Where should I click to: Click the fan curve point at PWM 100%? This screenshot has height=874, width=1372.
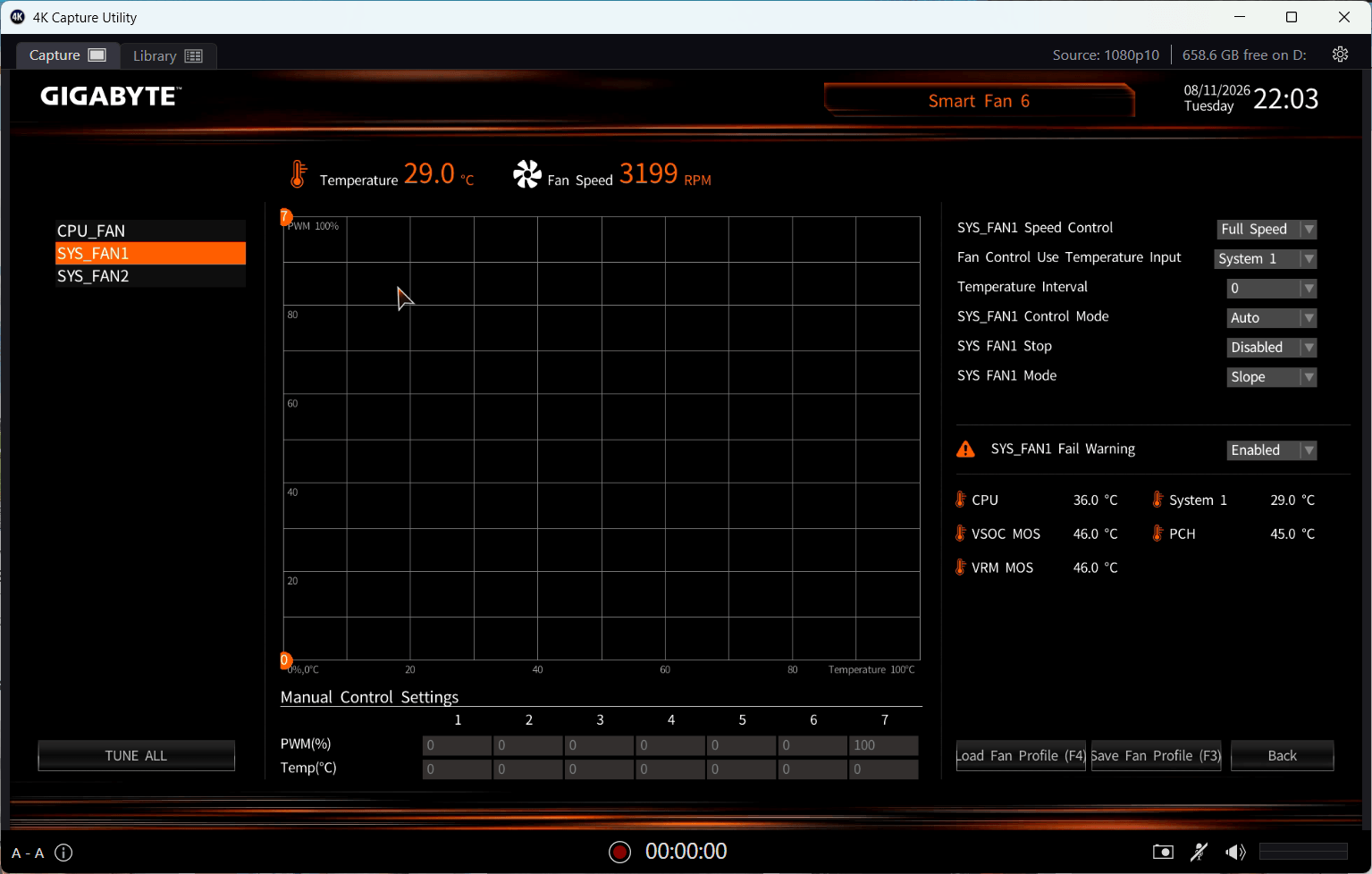[x=285, y=216]
